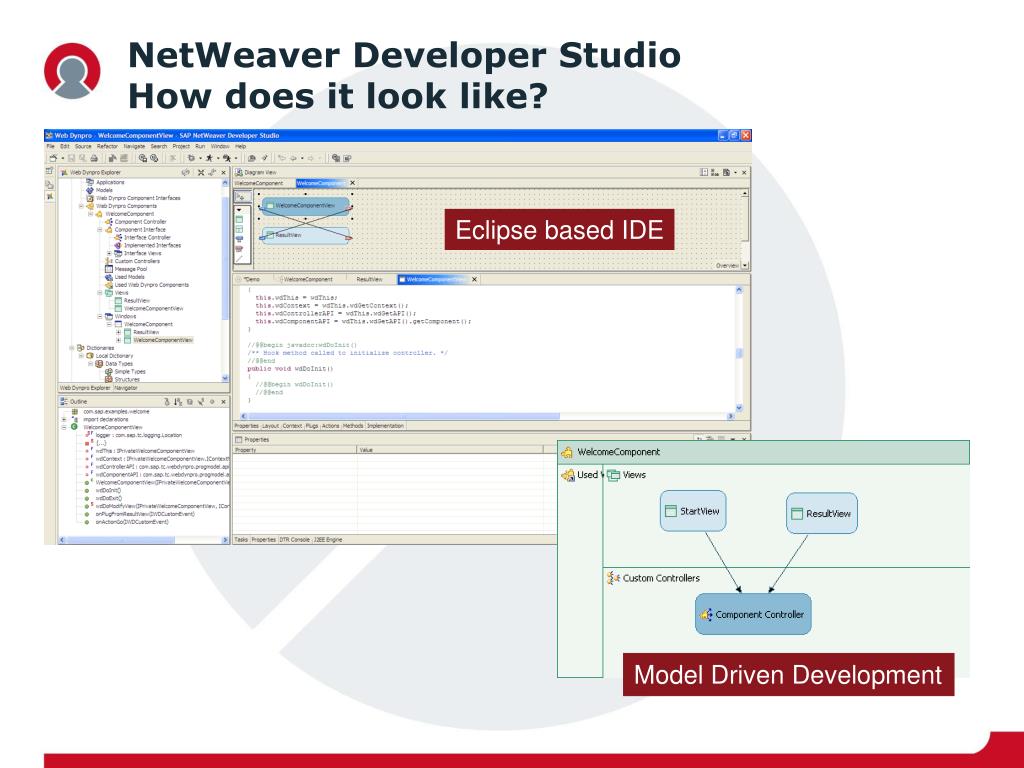Close the Outline panel
Image resolution: width=1024 pixels, height=768 pixels.
click(x=223, y=402)
